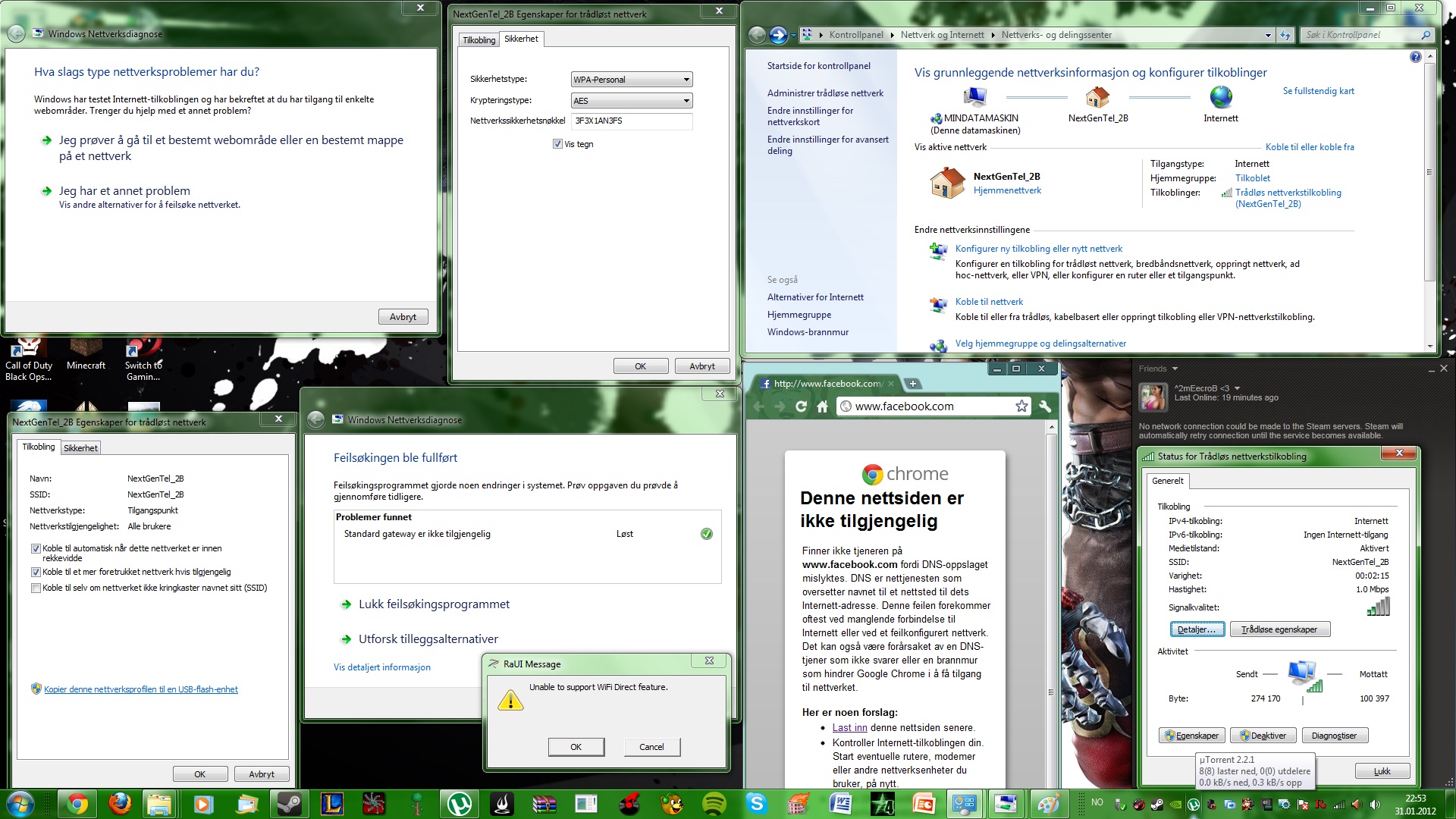Enable connect even if SSID hidden
The width and height of the screenshot is (1456, 819).
(x=36, y=588)
